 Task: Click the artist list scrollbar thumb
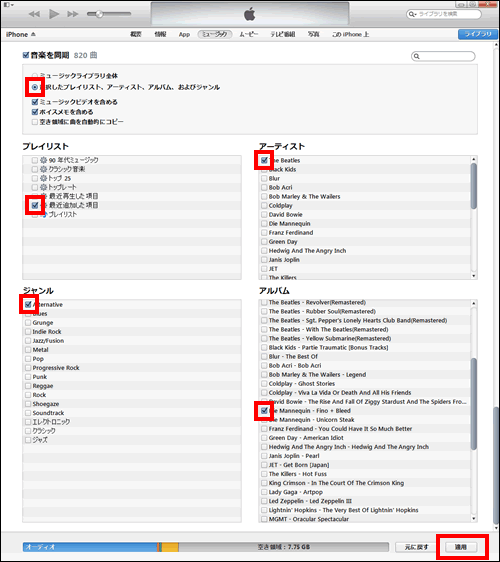click(x=474, y=186)
